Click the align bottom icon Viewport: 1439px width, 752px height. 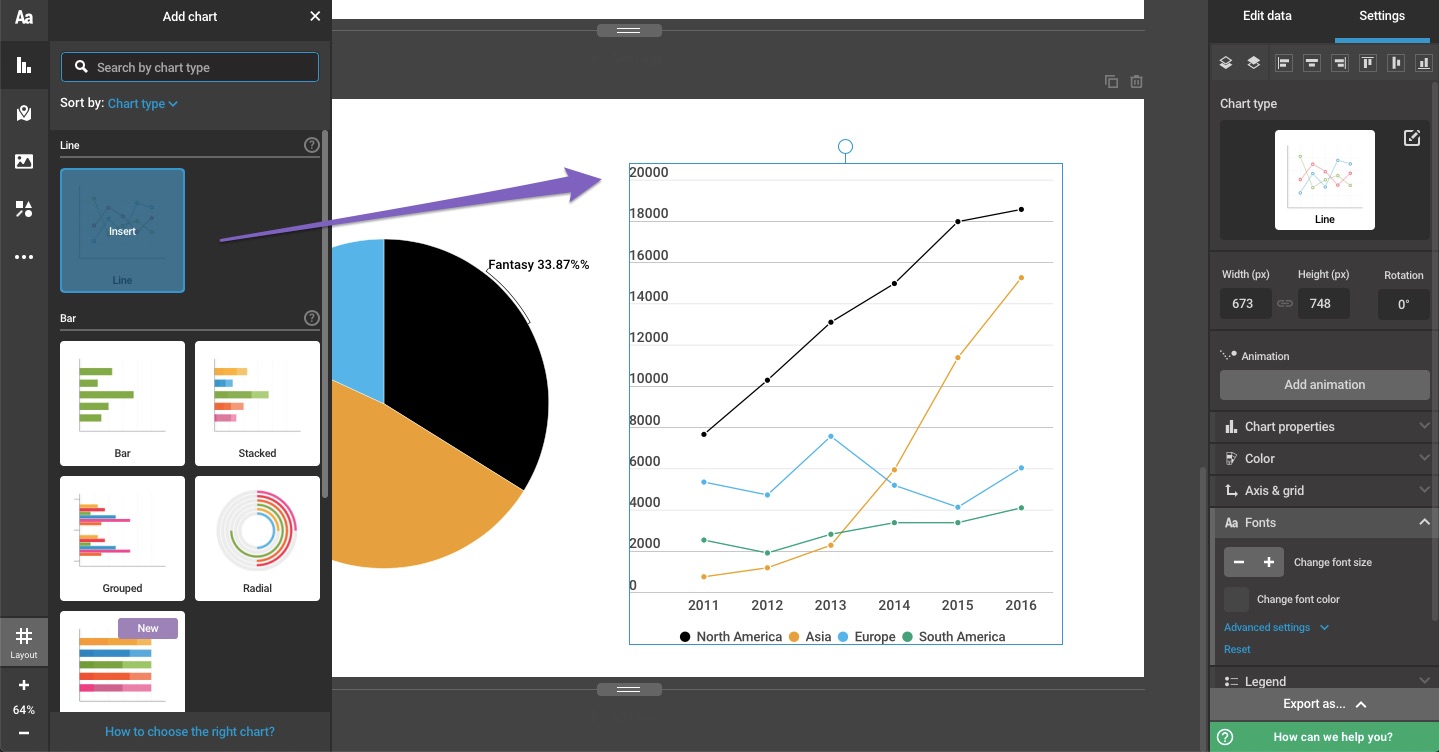click(1424, 63)
